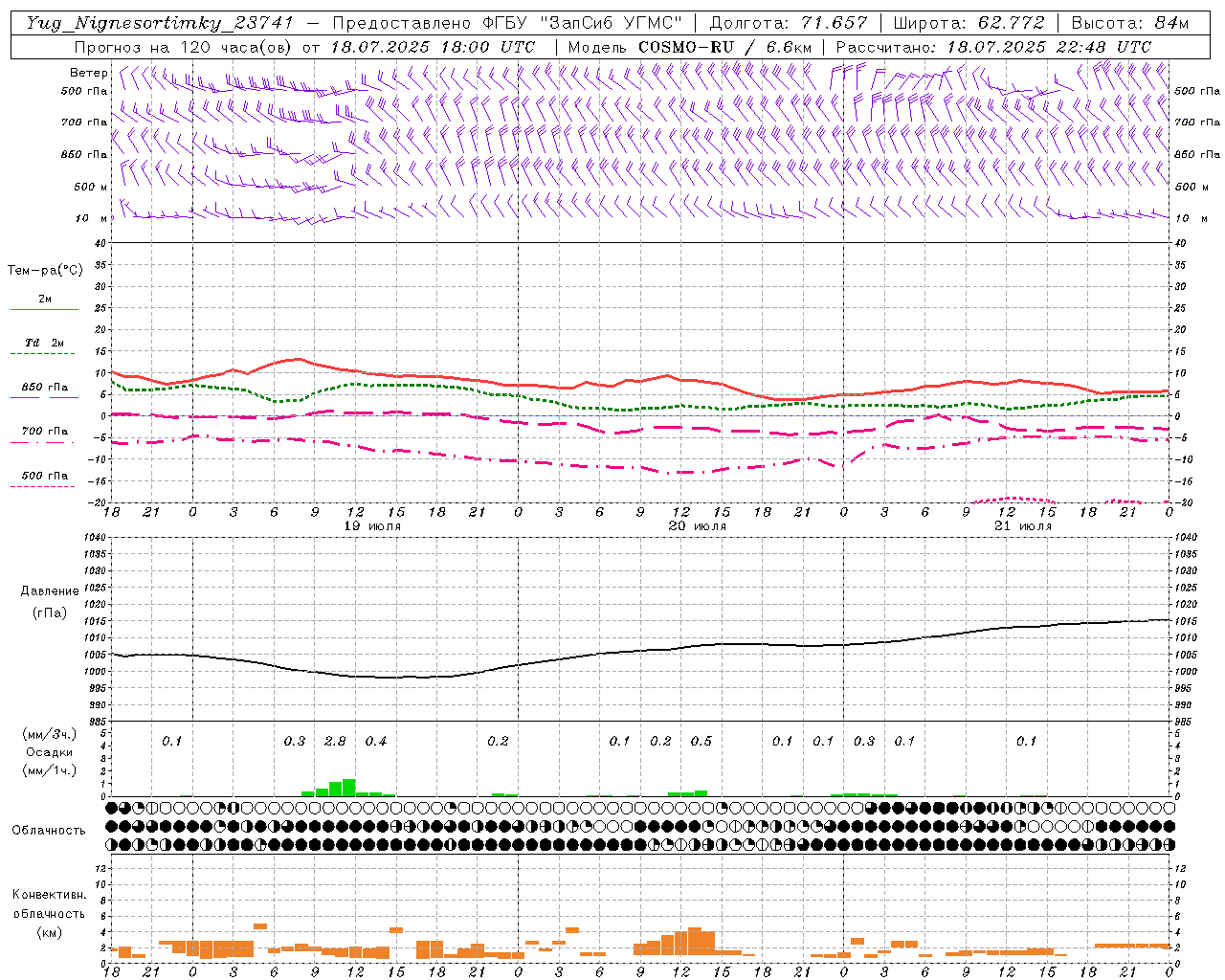Select the (мм/1ч.) unit label
This screenshot has width=1225, height=980.
pyautogui.click(x=49, y=770)
